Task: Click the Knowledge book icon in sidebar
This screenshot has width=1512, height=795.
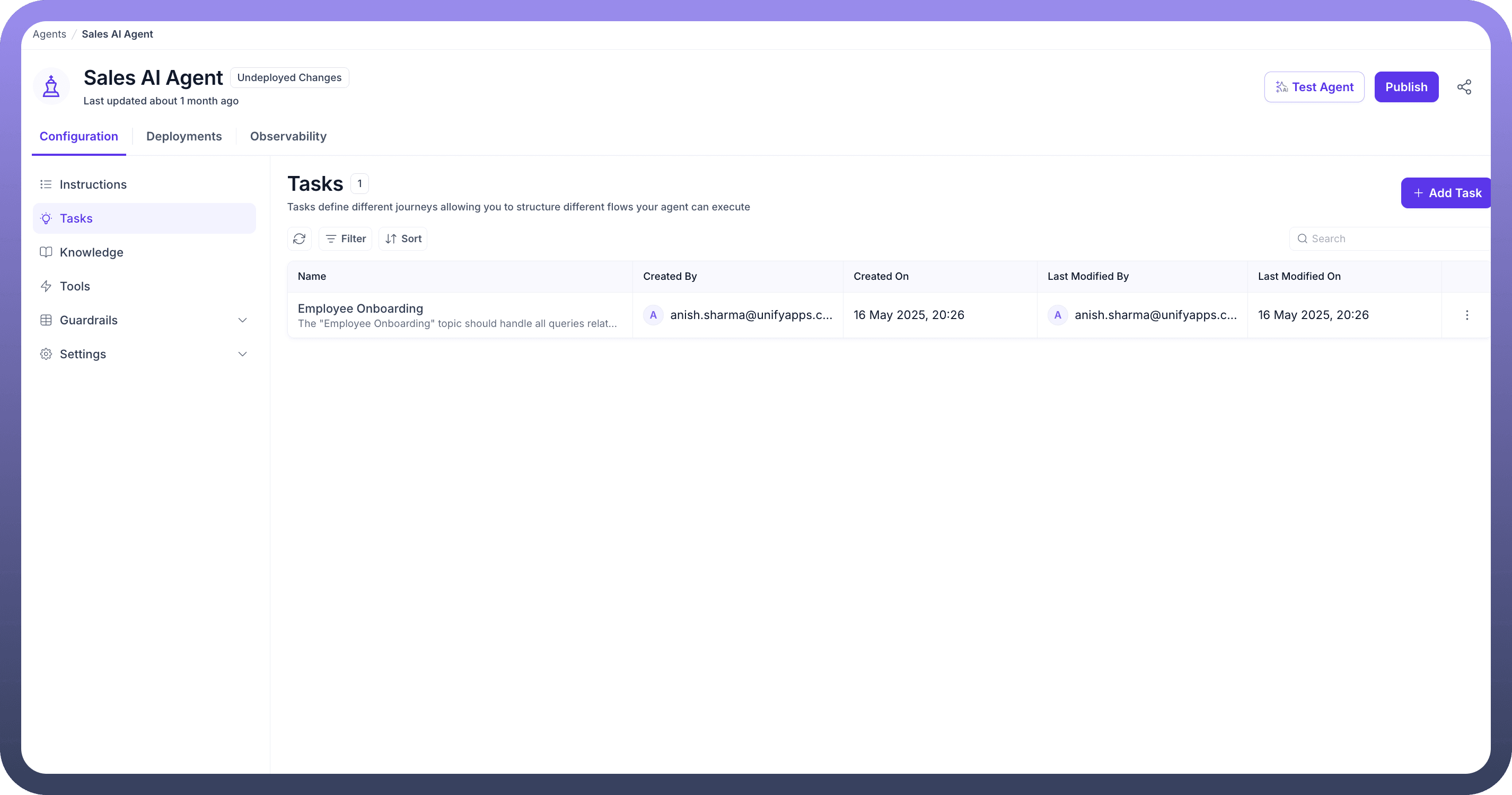Action: 46,252
